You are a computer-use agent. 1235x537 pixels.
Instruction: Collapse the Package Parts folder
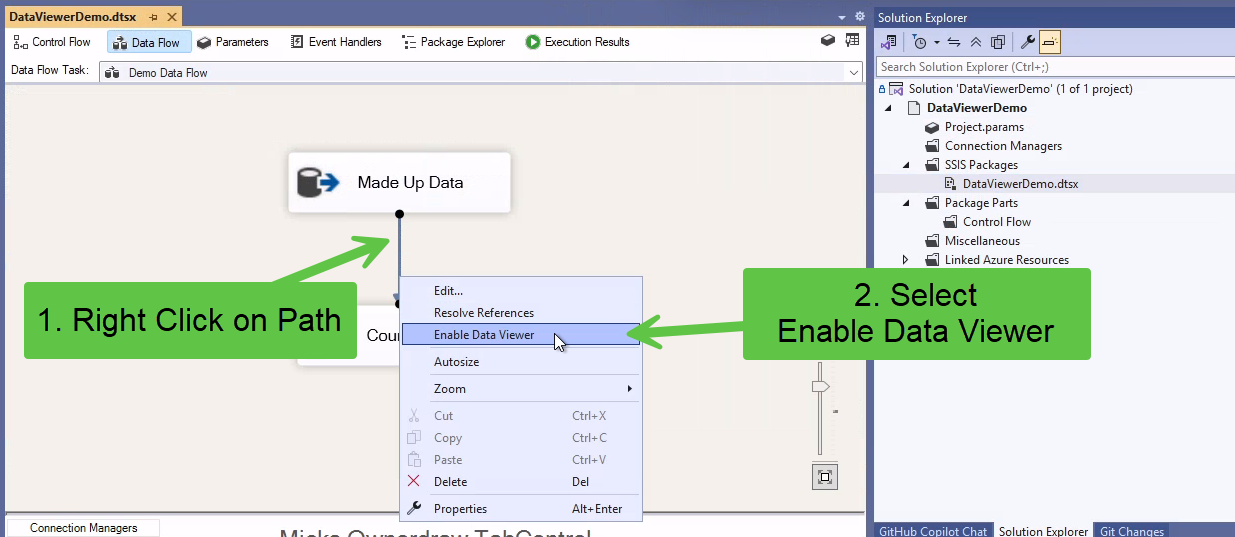(x=906, y=203)
